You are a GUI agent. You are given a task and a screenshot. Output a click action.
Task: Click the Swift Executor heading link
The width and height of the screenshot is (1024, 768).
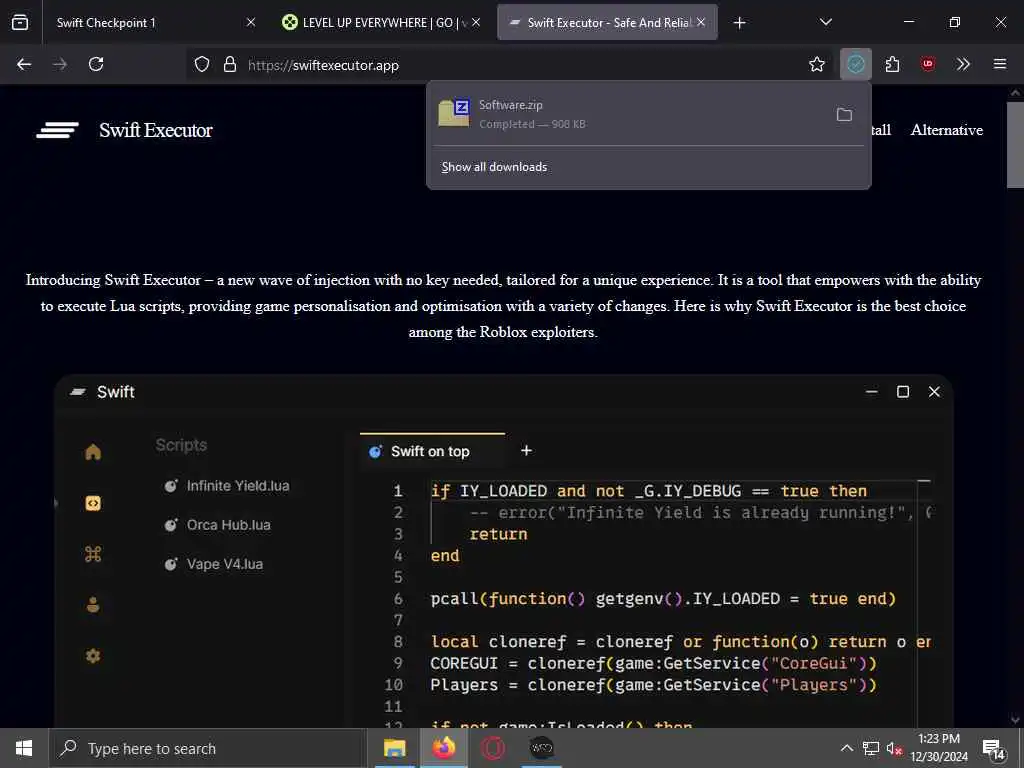(155, 130)
